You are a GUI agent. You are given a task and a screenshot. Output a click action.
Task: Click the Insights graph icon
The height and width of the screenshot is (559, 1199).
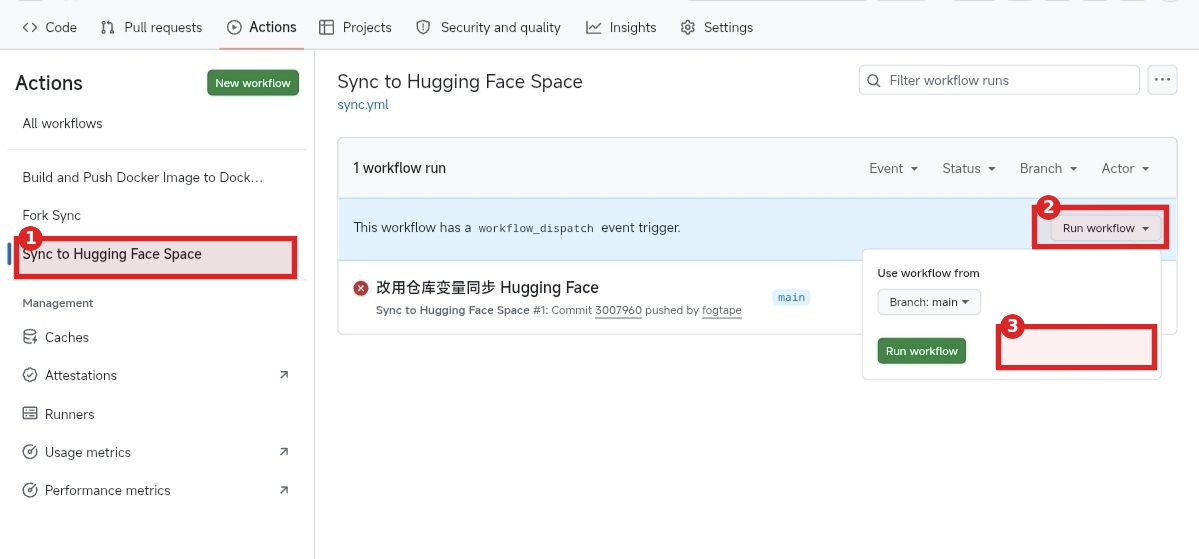pyautogui.click(x=593, y=28)
